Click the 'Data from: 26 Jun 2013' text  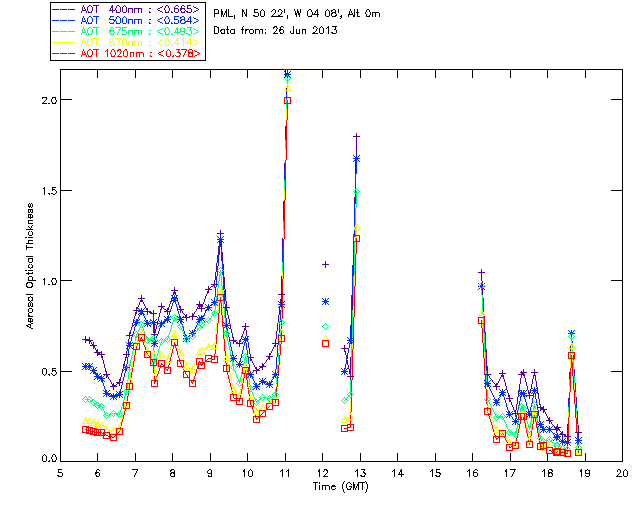(276, 31)
